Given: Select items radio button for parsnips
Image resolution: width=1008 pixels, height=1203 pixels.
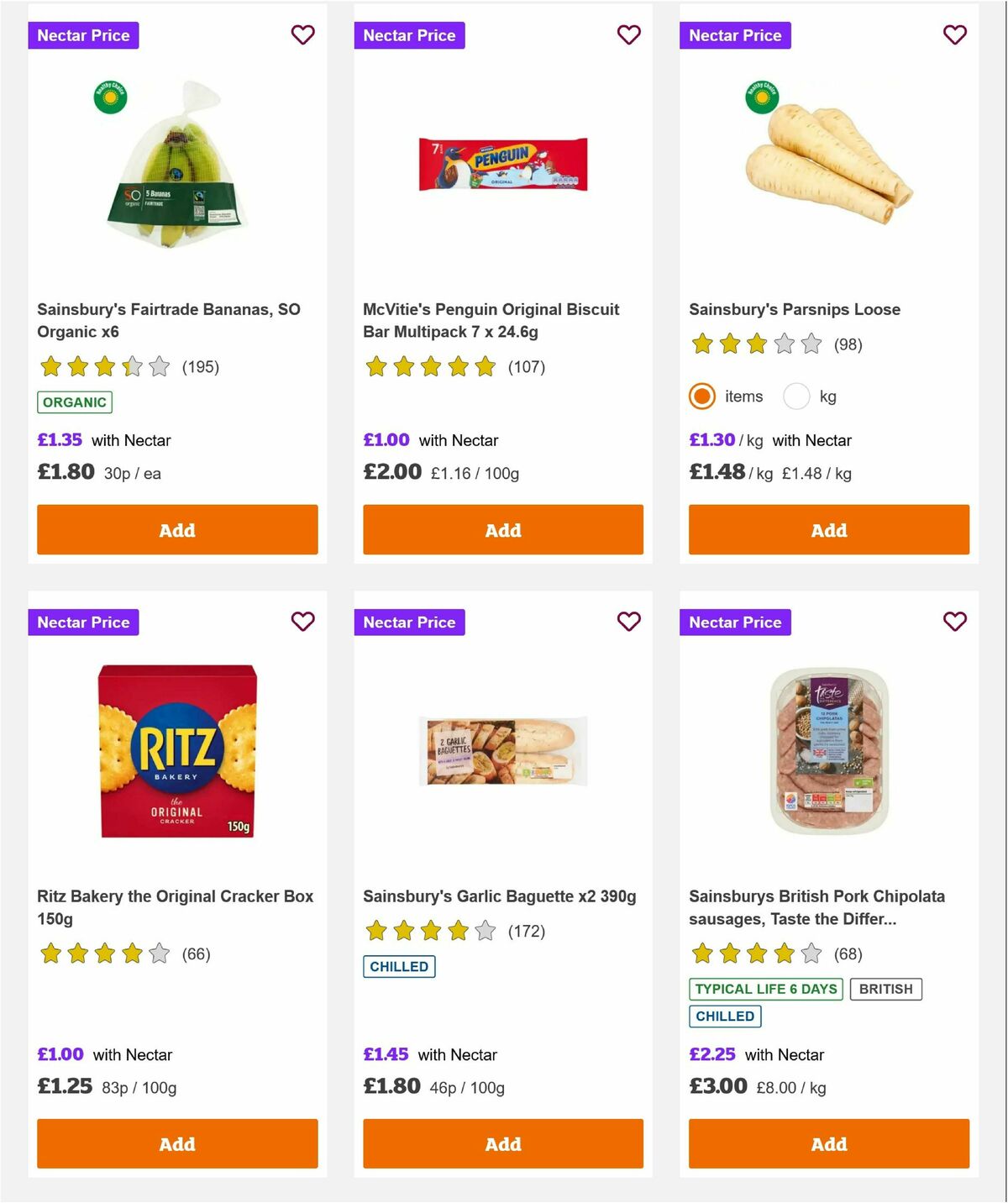Looking at the screenshot, I should pos(701,396).
